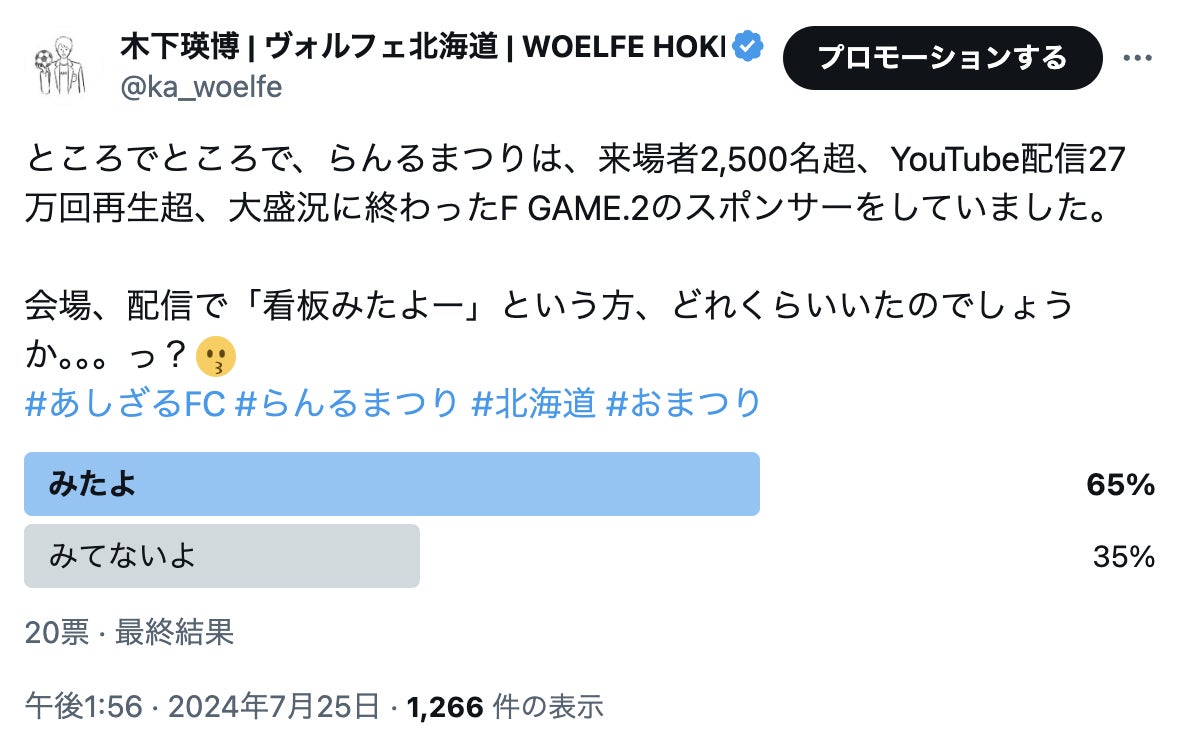1182x738 pixels.
Task: Click the 65% poll percentage
Action: (x=1120, y=486)
